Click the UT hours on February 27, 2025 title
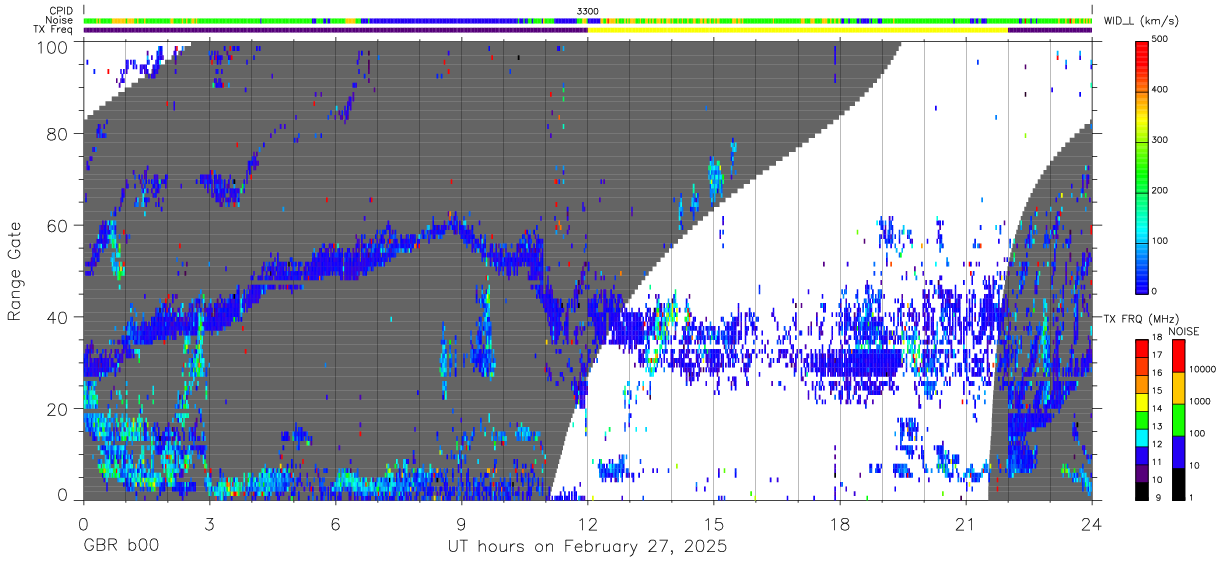The width and height of the screenshot is (1228, 567). (587, 548)
